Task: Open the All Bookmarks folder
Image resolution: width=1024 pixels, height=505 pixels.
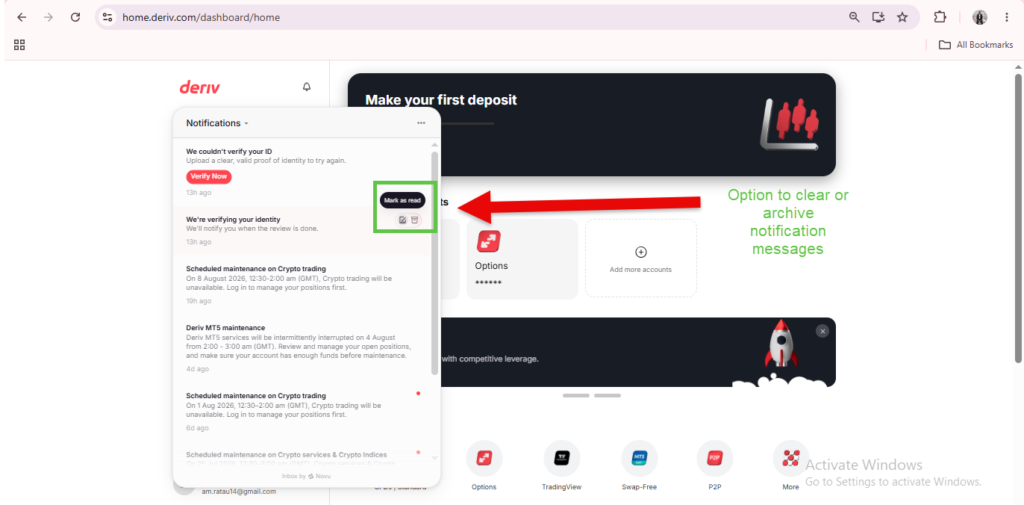Action: 975,45
